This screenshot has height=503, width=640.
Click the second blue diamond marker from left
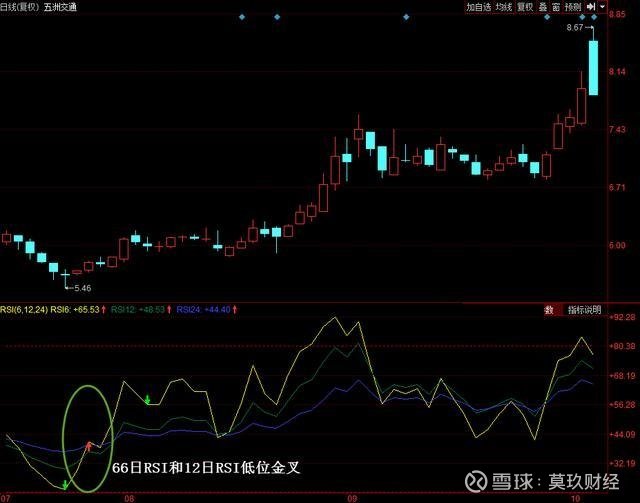click(x=277, y=17)
